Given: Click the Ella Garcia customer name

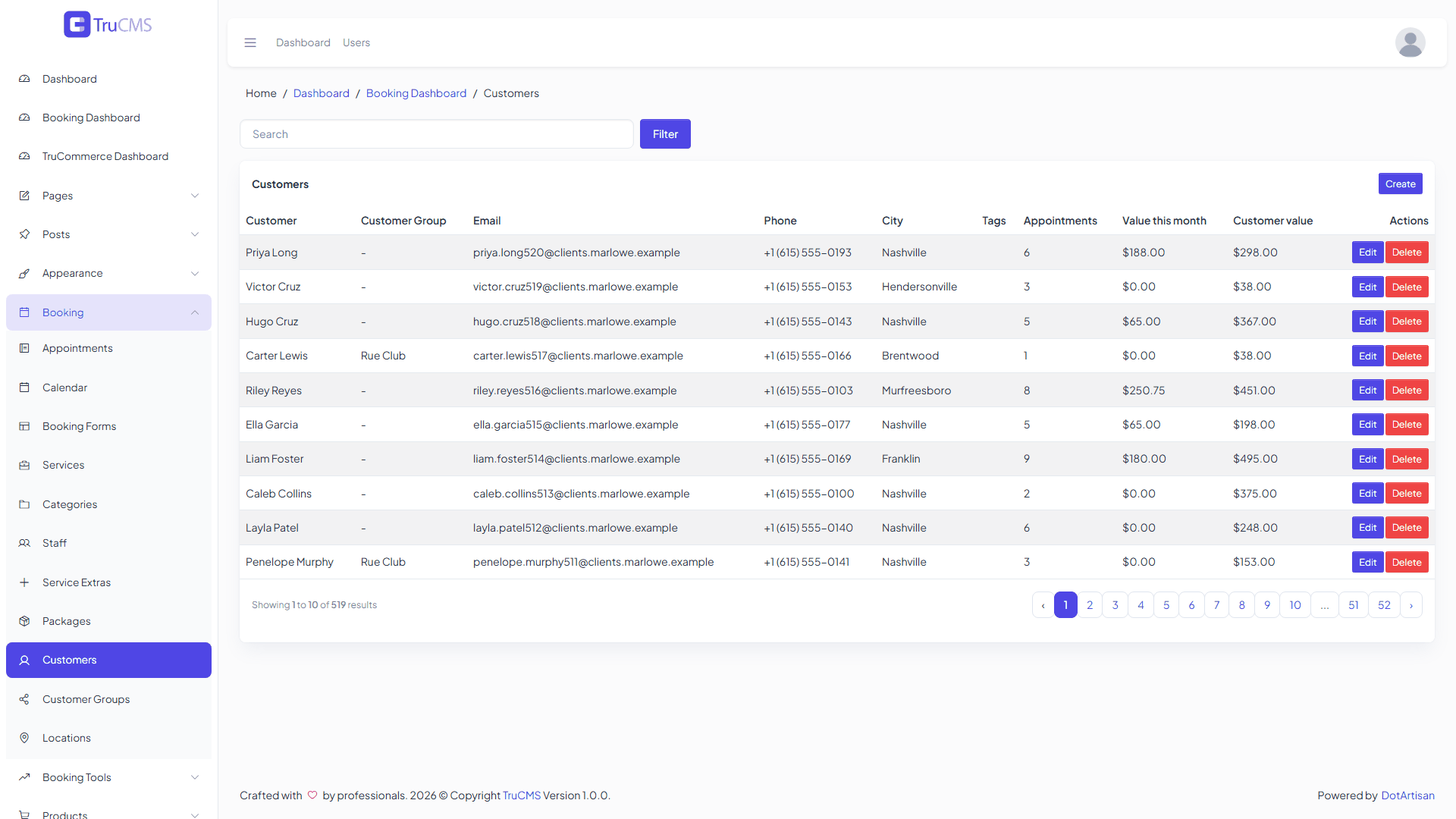Looking at the screenshot, I should (271, 425).
